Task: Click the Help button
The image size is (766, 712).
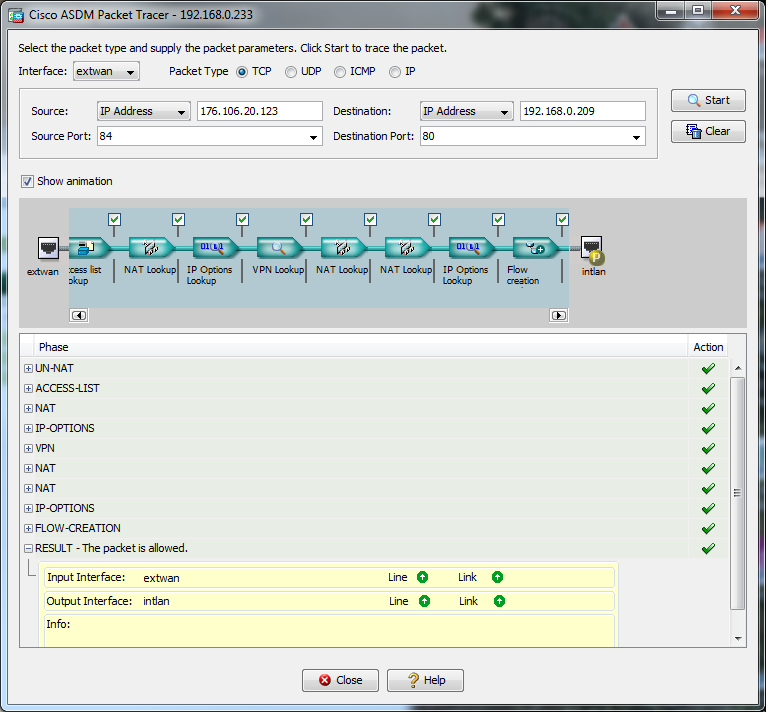Action: [x=425, y=680]
